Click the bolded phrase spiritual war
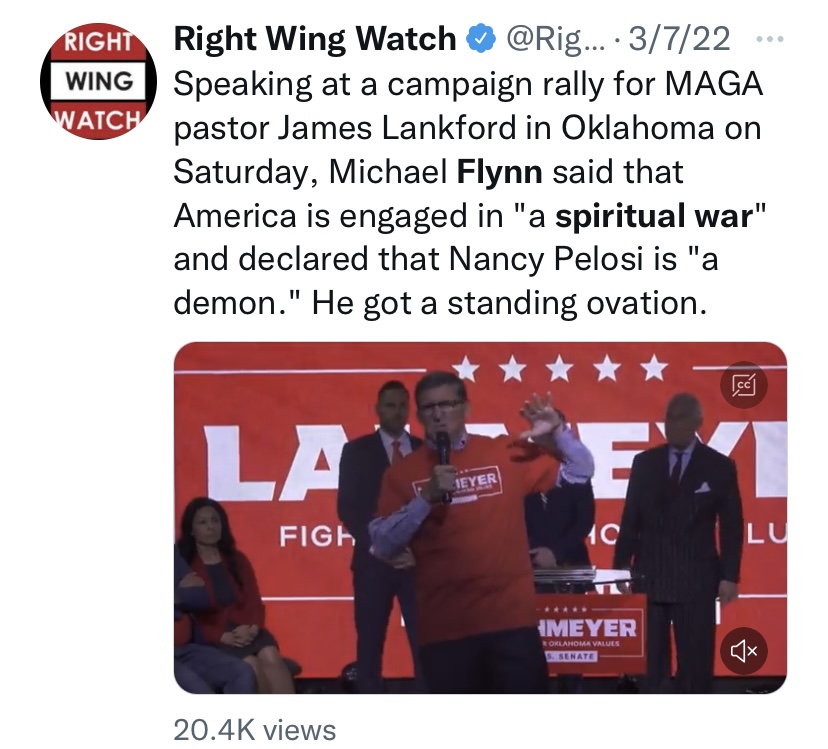This screenshot has height=749, width=828. pos(654,216)
